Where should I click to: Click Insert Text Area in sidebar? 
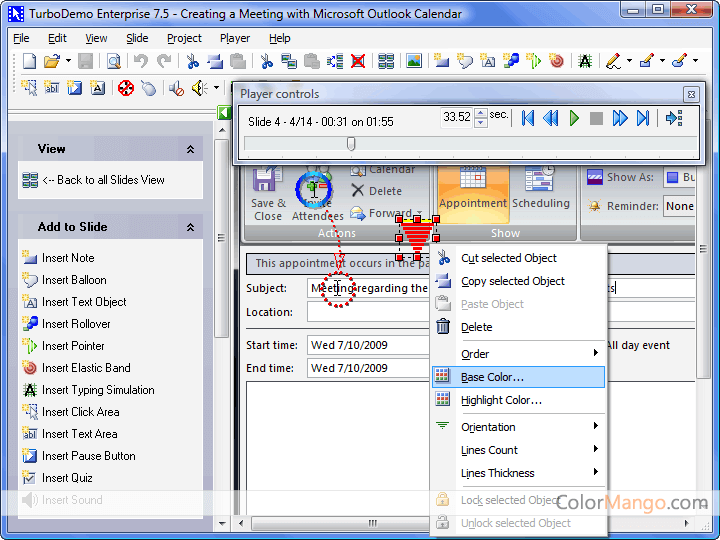tap(70, 434)
